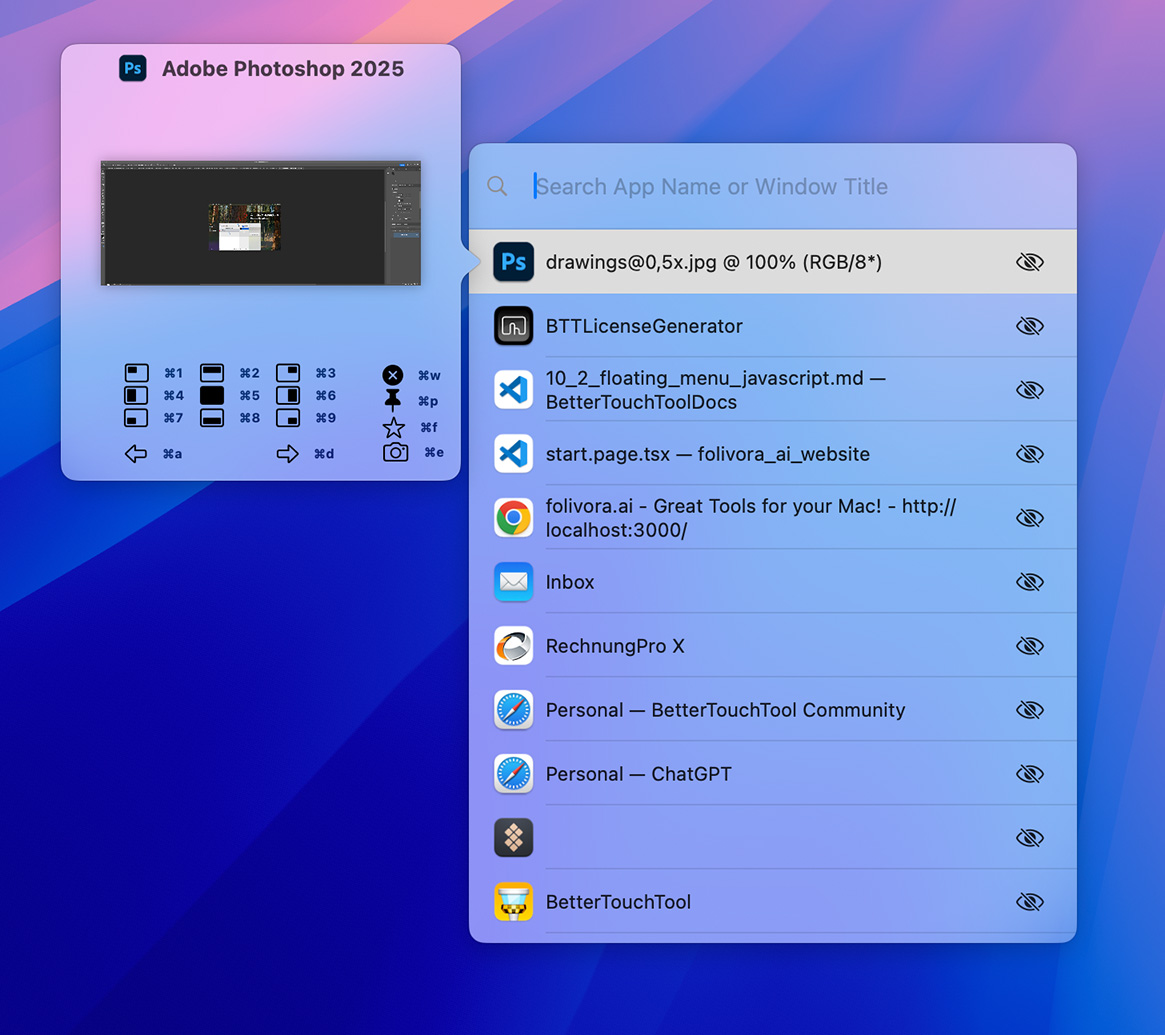Pin the Photoshop window (pin icon)
Image resolution: width=1165 pixels, height=1035 pixels.
point(393,400)
